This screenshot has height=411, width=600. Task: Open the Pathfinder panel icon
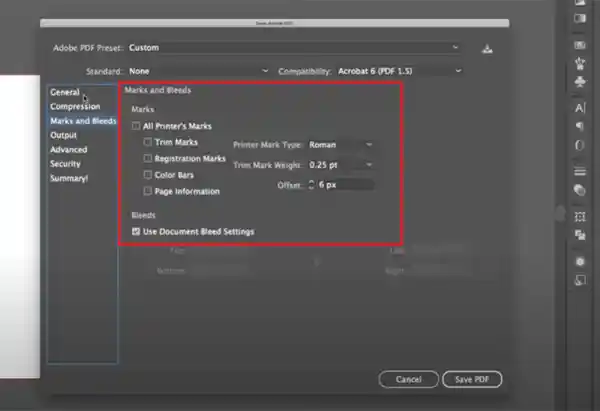580,235
